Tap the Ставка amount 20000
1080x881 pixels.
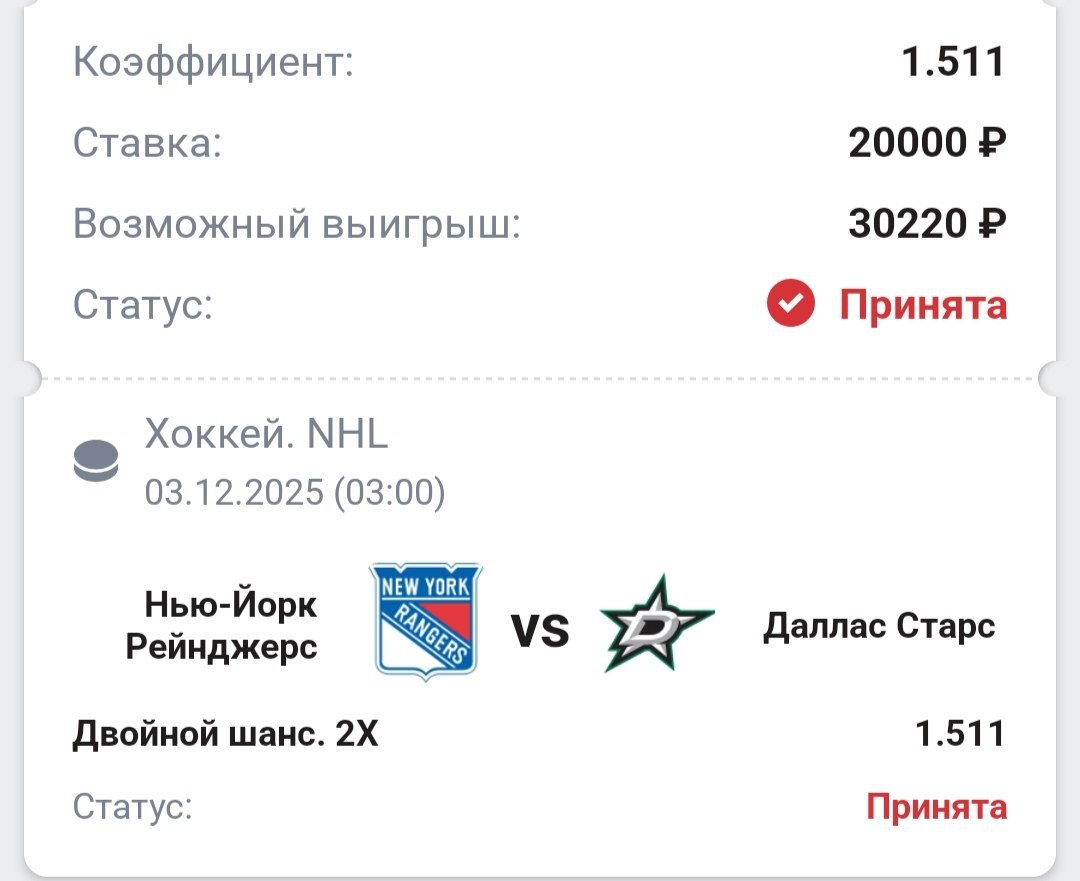[x=908, y=144]
